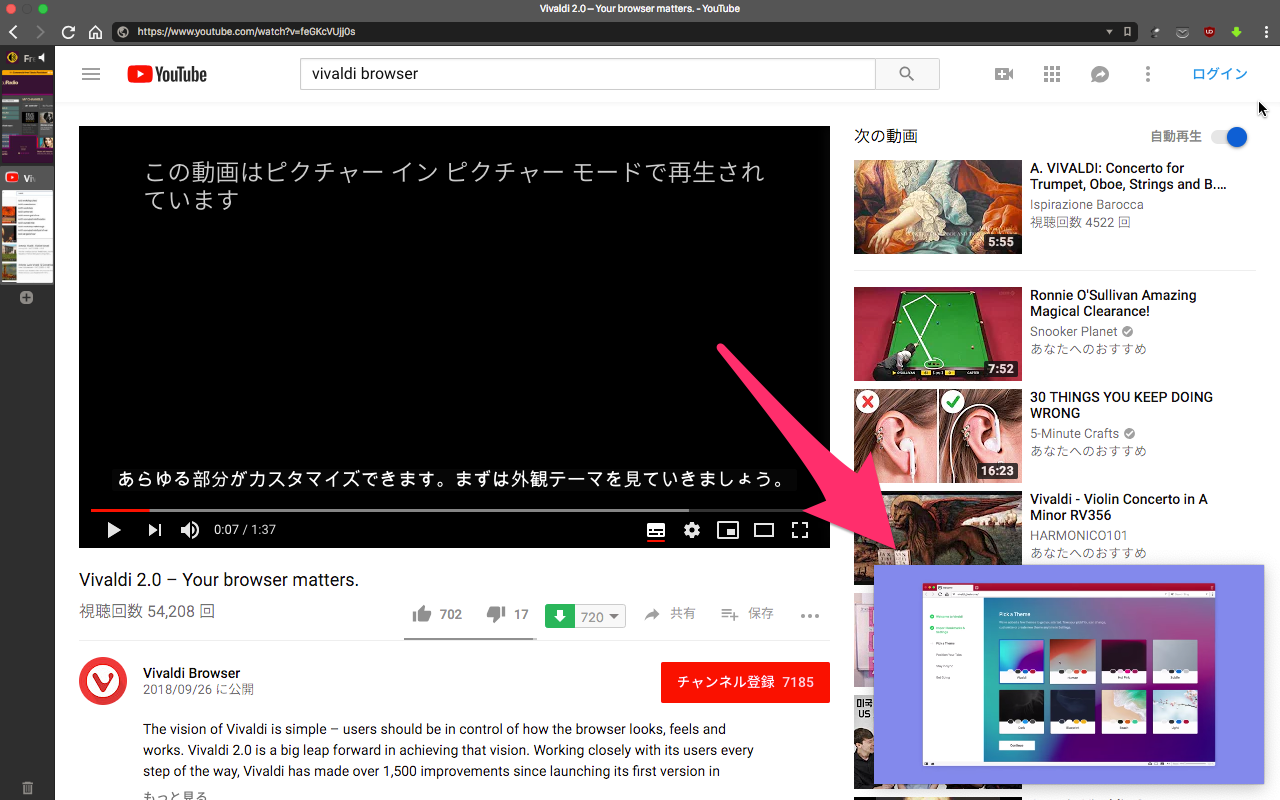Click the 'Ronnie O'Sullivan Amazing Magical Clearance!' title
This screenshot has width=1280, height=800.
tap(1113, 303)
